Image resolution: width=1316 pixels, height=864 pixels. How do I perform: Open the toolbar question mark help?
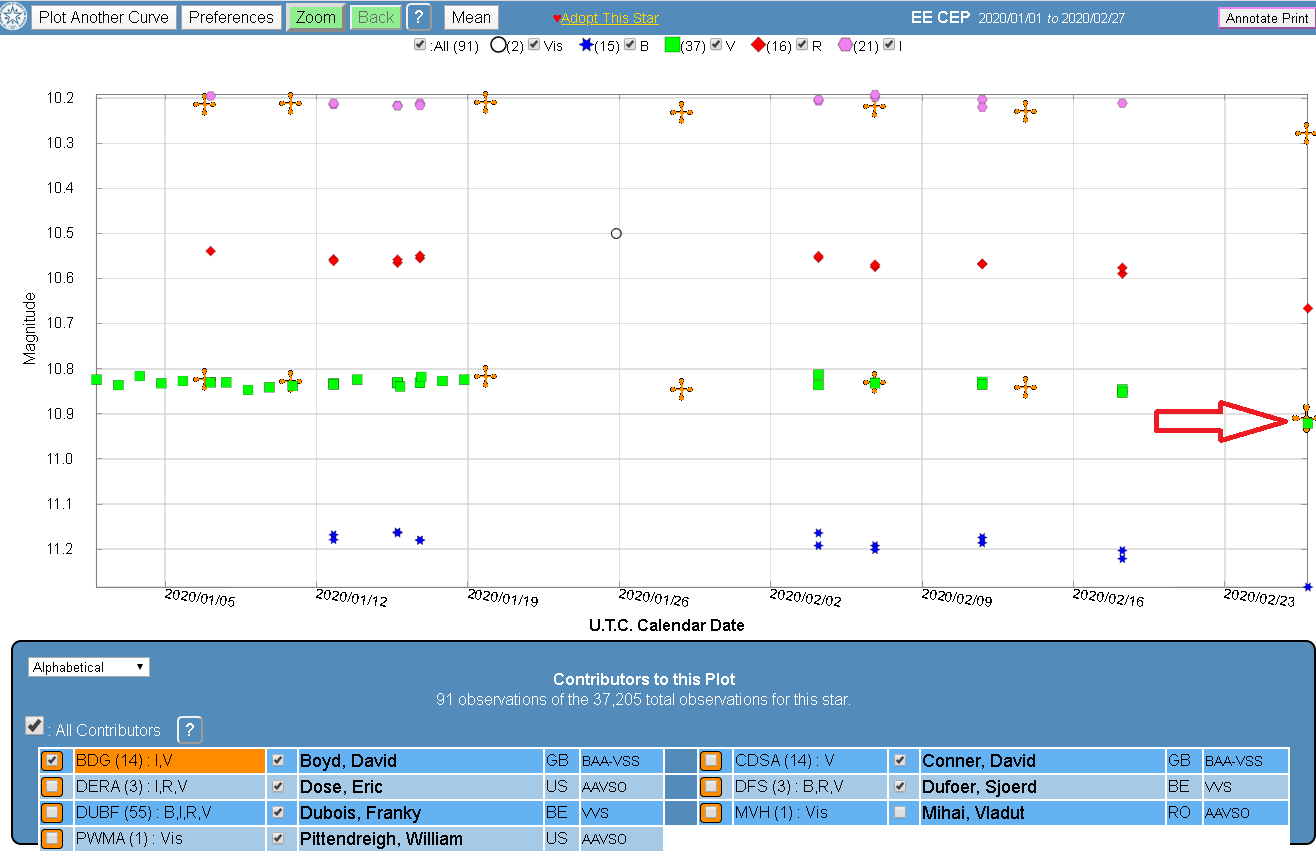[x=419, y=17]
